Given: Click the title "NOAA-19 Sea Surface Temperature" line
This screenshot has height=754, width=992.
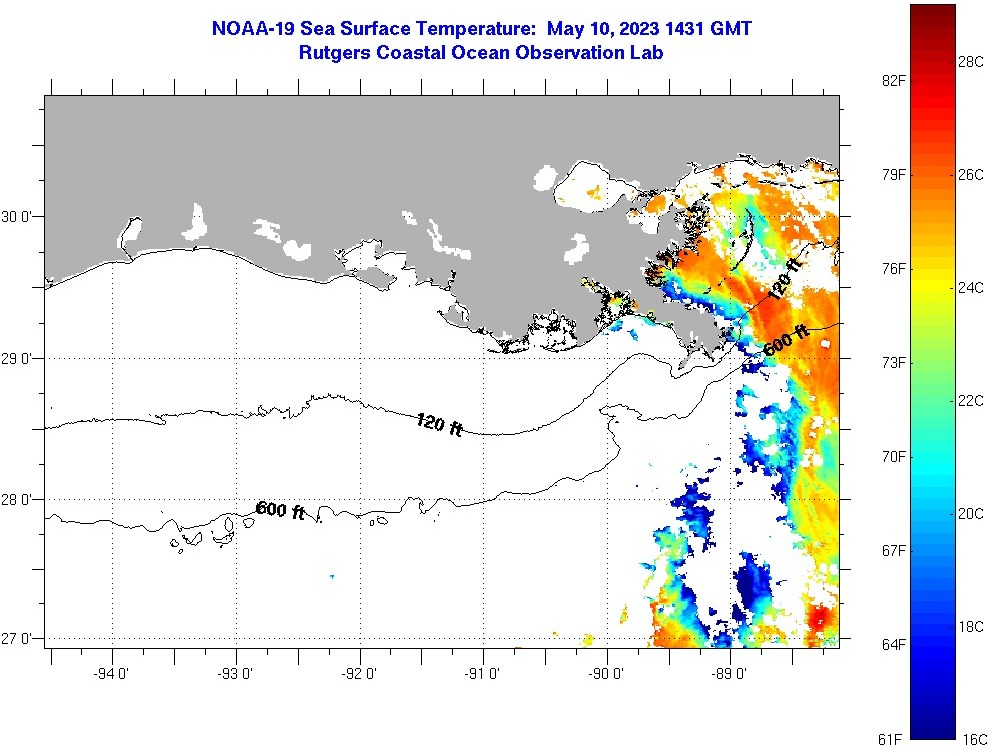Looking at the screenshot, I should click(481, 28).
